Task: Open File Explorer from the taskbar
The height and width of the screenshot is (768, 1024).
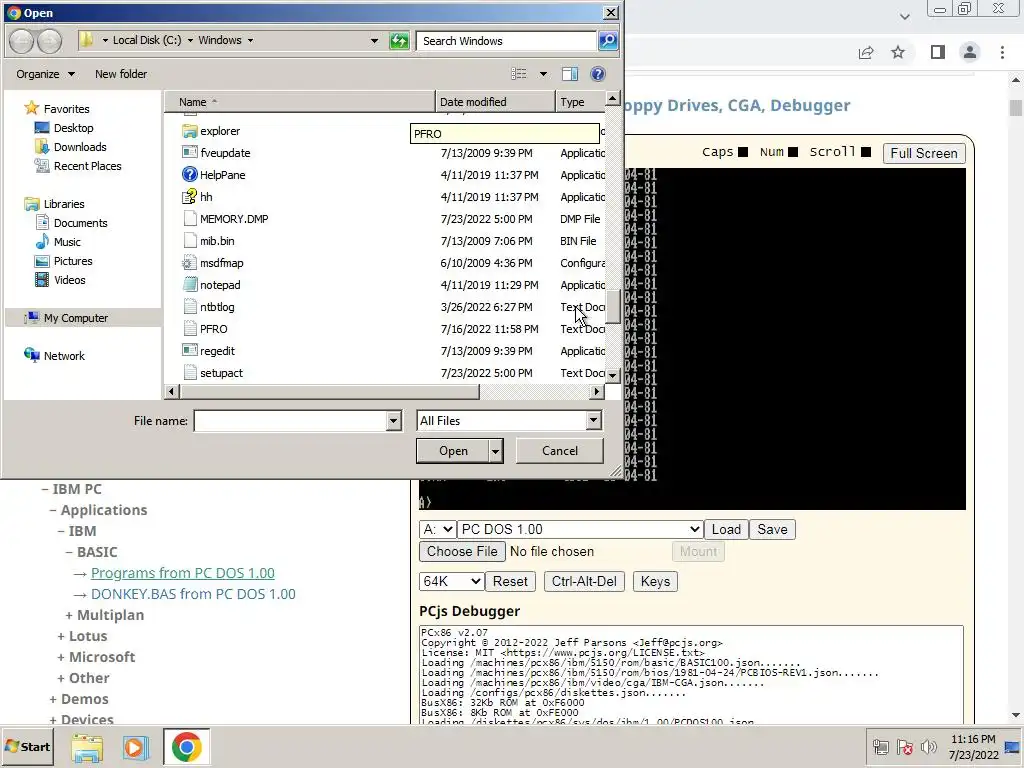Action: 87,747
